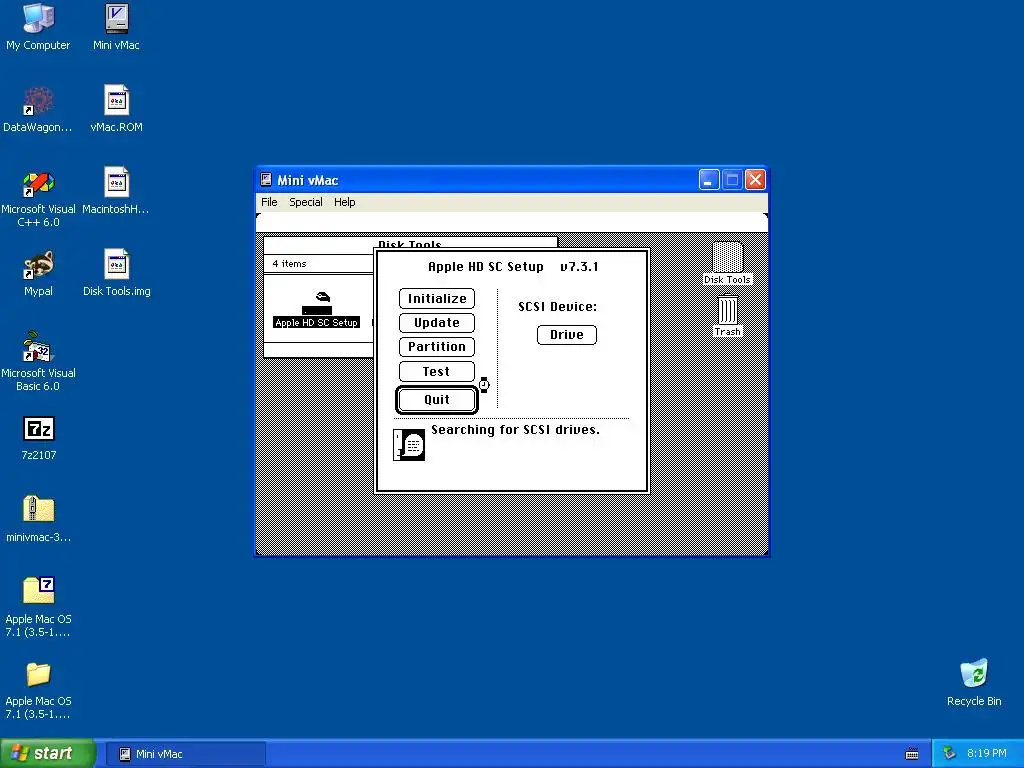Image resolution: width=1024 pixels, height=768 pixels.
Task: Click the document icon beside the status message
Action: tap(409, 445)
